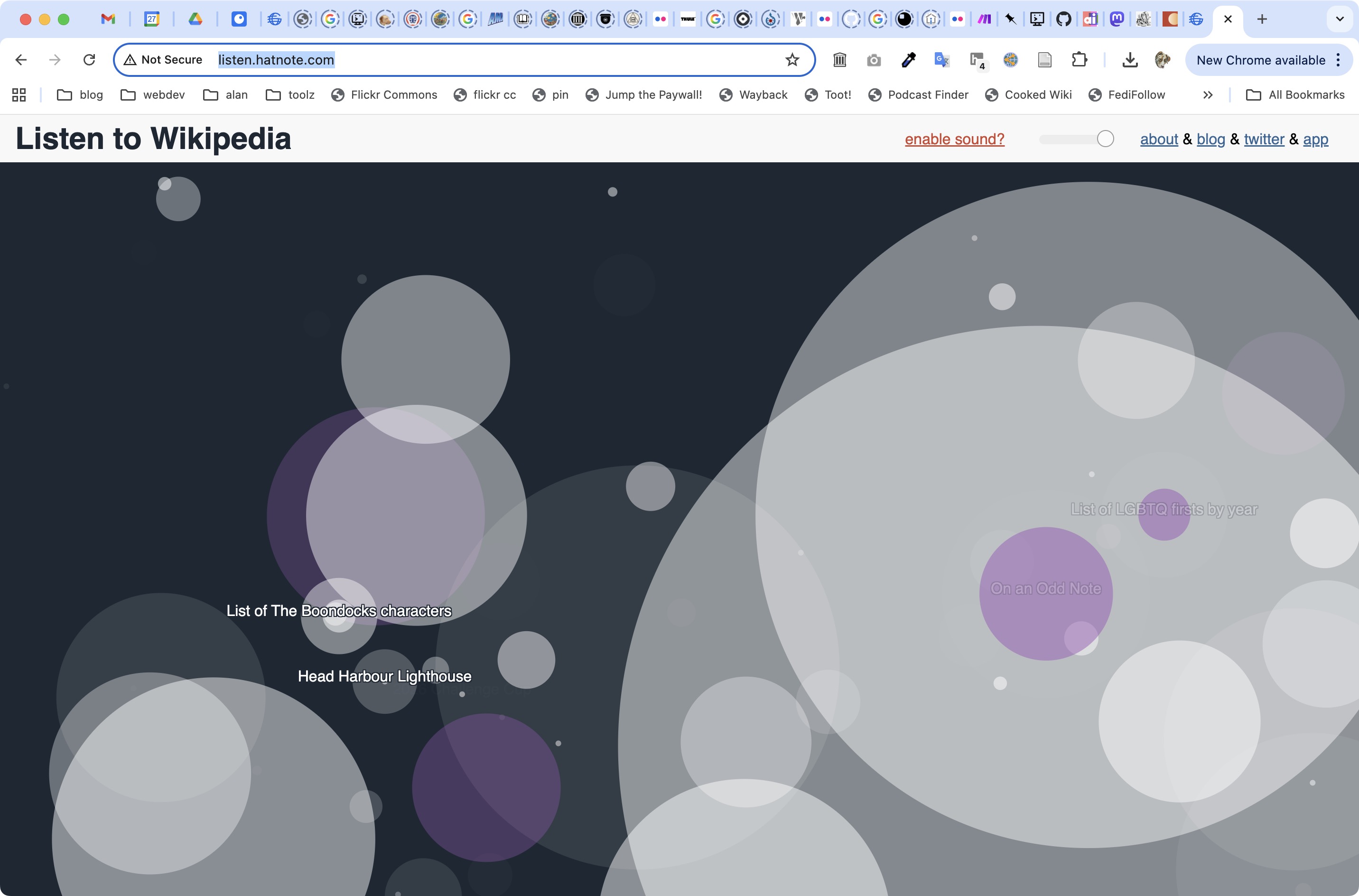Image resolution: width=1359 pixels, height=896 pixels.
Task: Reload the page
Action: (x=89, y=60)
